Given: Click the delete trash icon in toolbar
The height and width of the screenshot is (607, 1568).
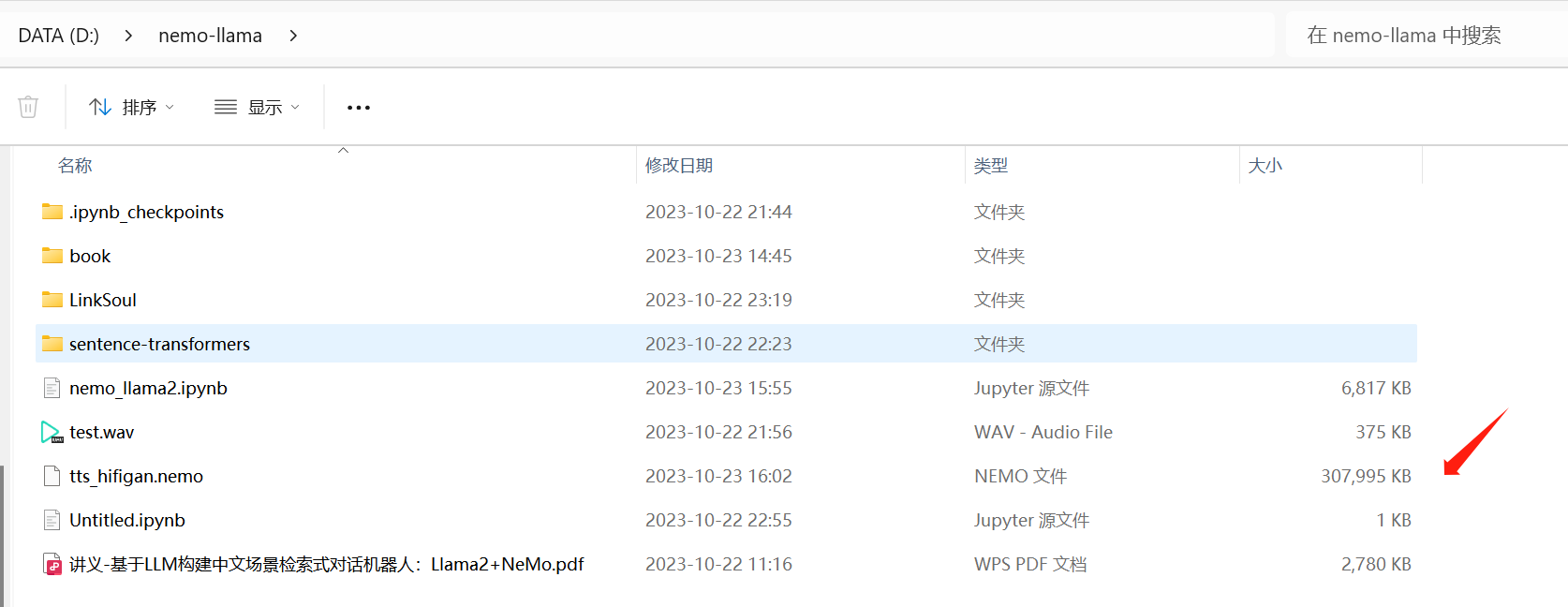Looking at the screenshot, I should coord(28,107).
